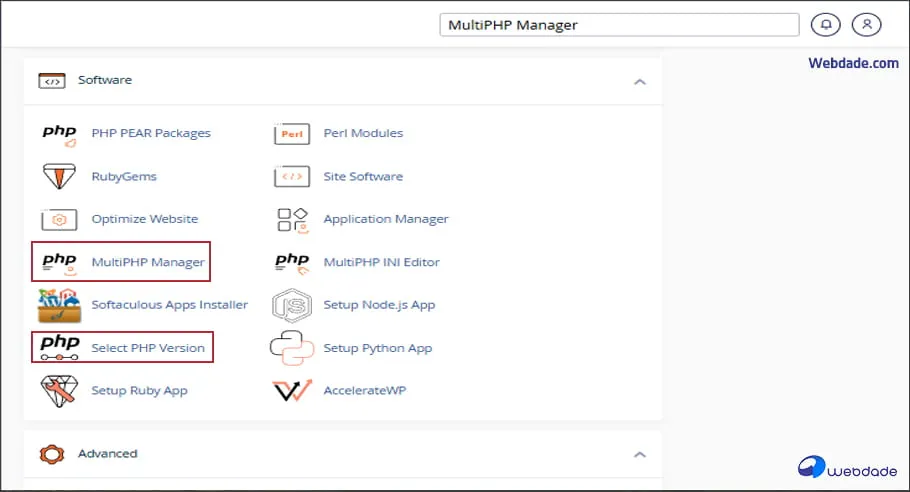The width and height of the screenshot is (910, 492).
Task: Click the notifications bell icon
Action: click(825, 25)
